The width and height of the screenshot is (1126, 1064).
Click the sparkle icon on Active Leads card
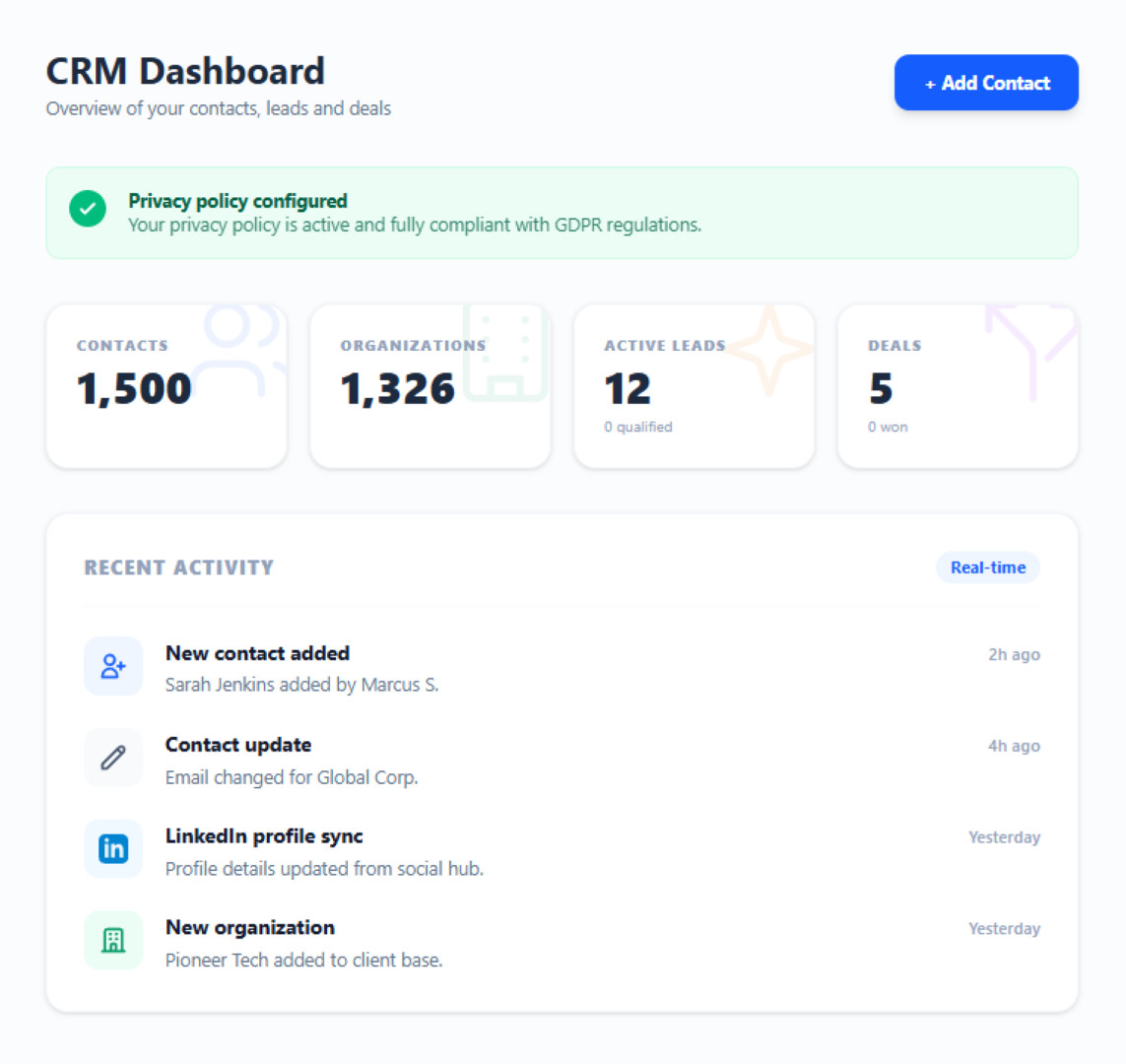tap(768, 350)
